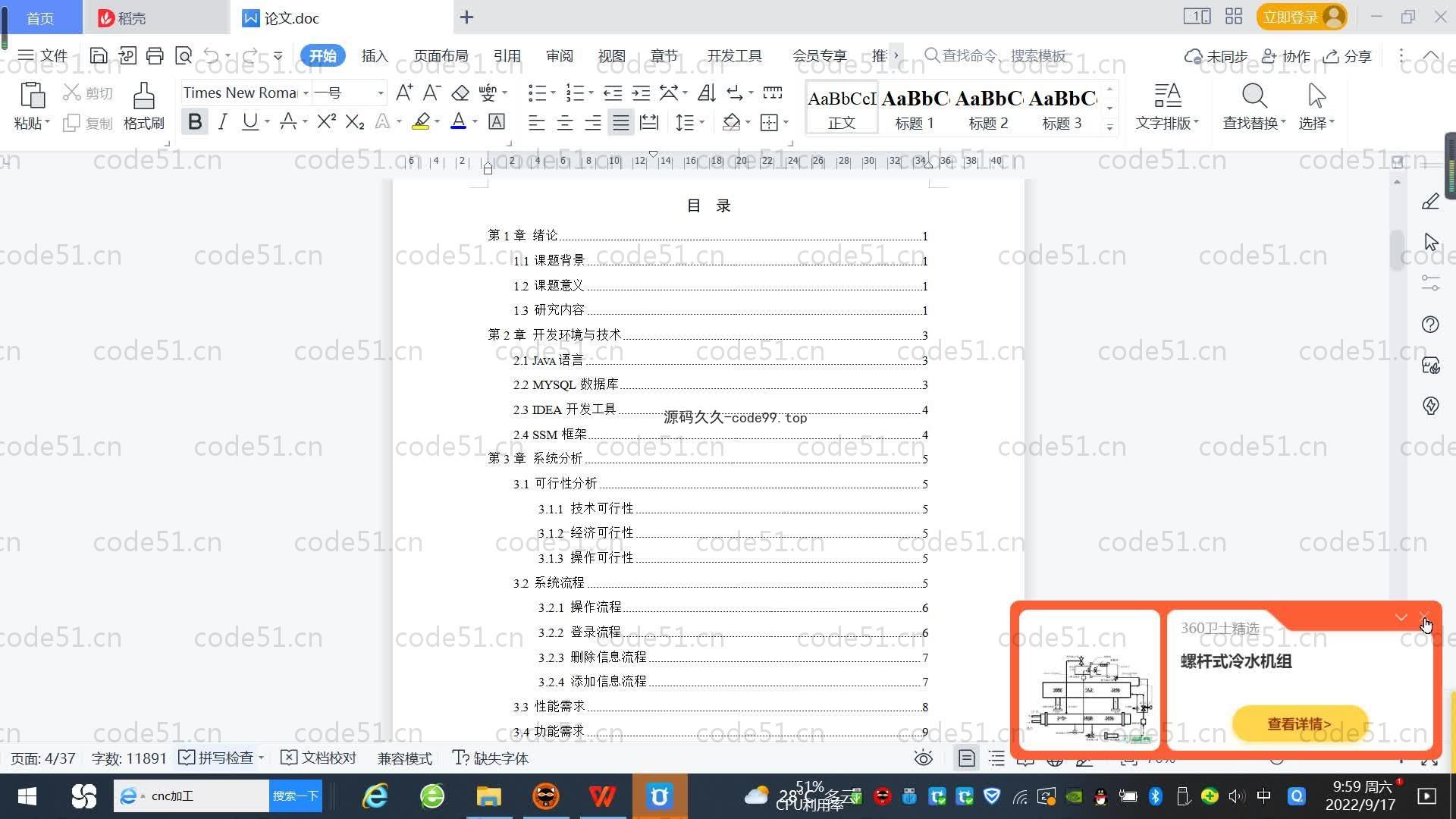
Task: Click character border icon
Action: click(x=497, y=121)
